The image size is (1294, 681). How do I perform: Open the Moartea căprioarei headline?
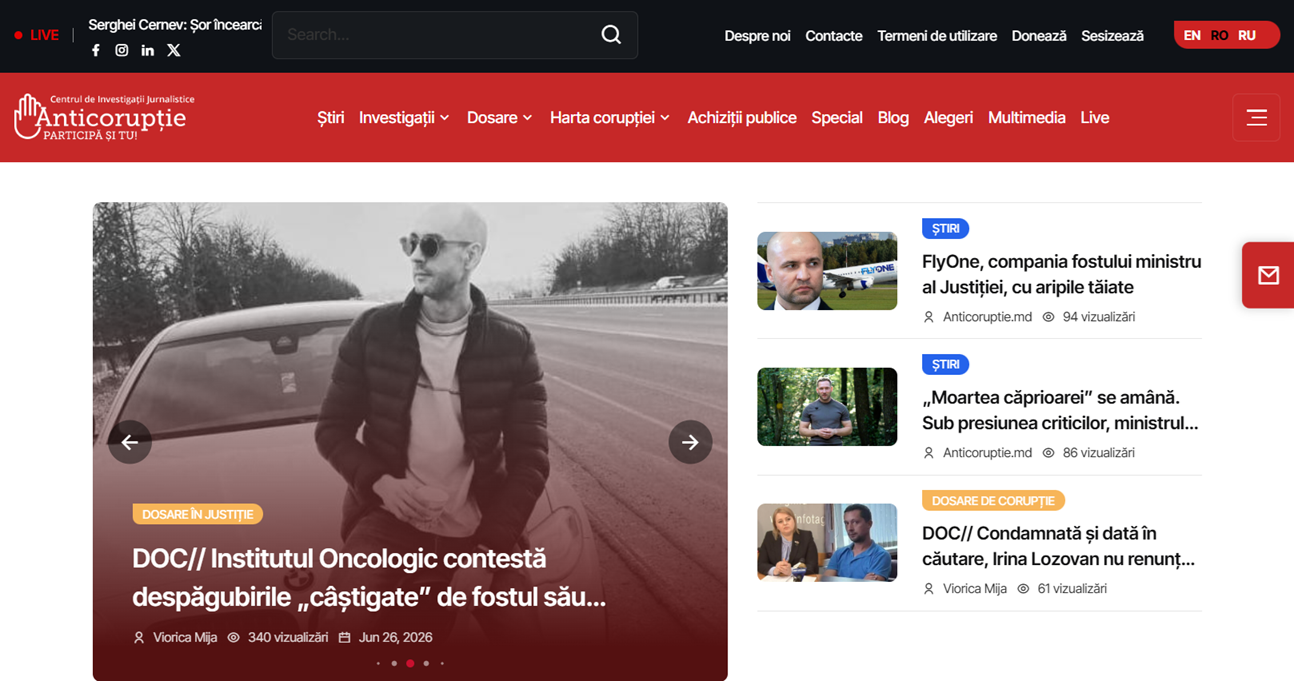(1060, 410)
